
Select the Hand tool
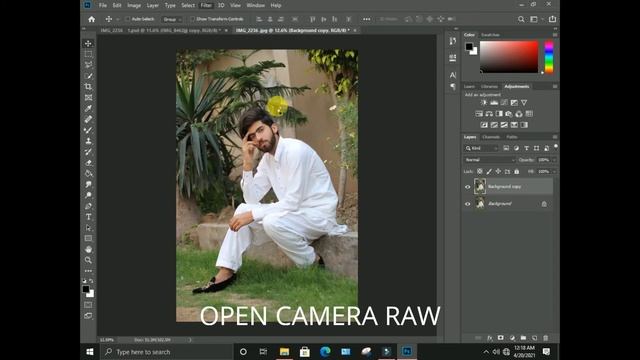(88, 249)
